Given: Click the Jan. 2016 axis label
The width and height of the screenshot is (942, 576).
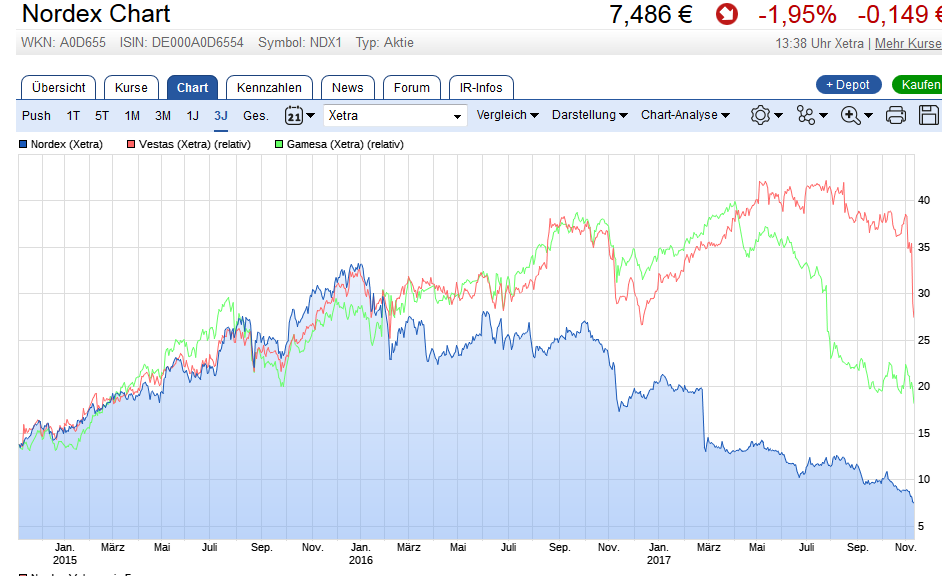Looking at the screenshot, I should pos(360,554).
